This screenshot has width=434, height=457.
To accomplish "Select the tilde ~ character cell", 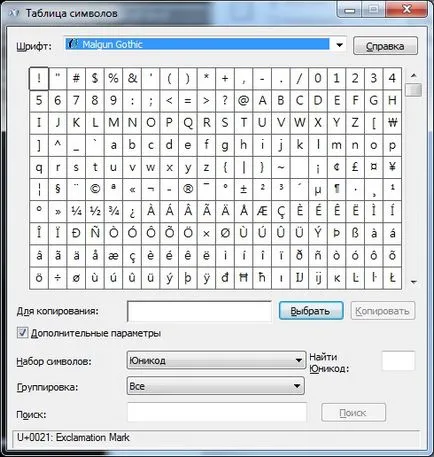I will click(x=281, y=167).
